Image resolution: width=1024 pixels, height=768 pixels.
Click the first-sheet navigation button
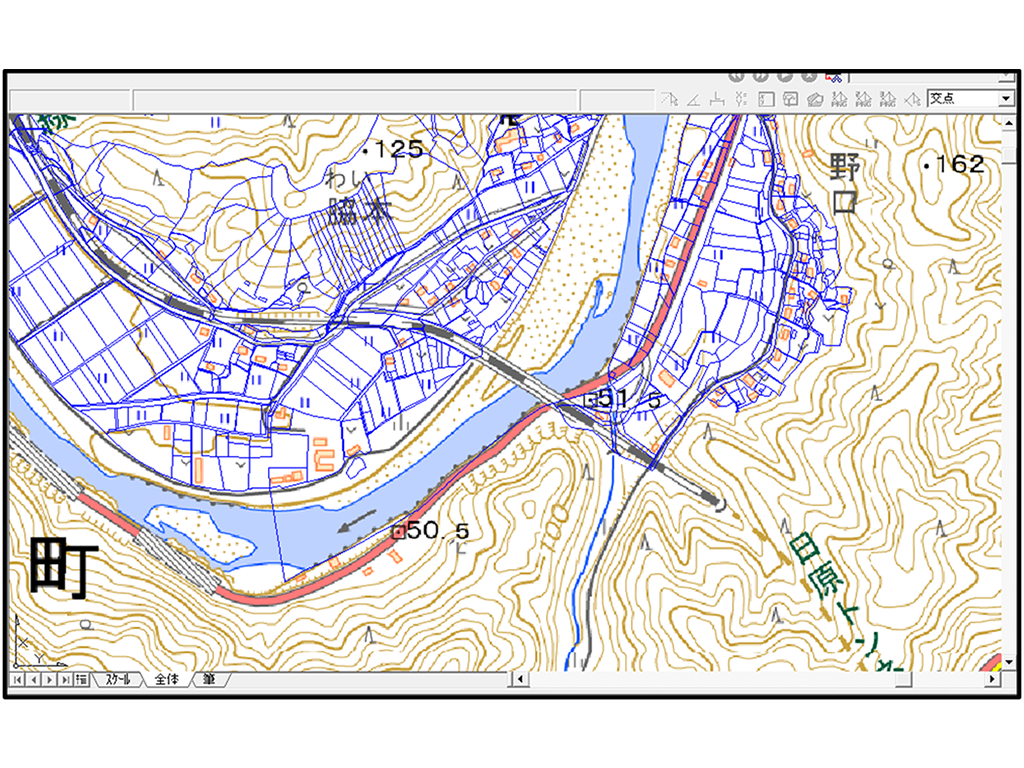click(18, 679)
